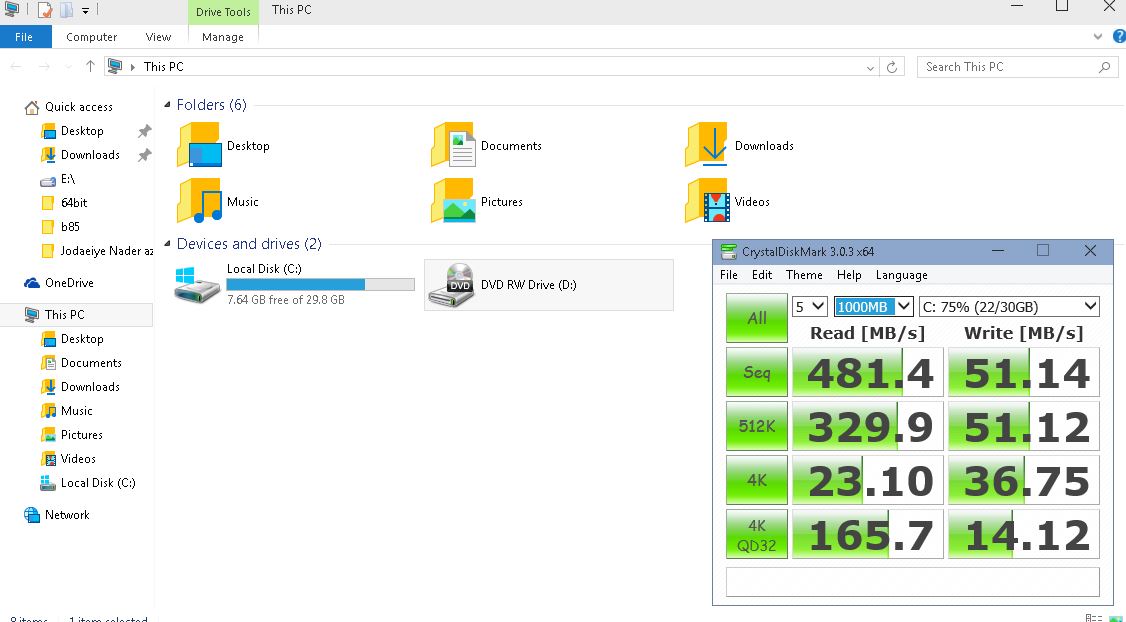Click the 4K write result 36.75
1126x622 pixels.
tap(1024, 480)
